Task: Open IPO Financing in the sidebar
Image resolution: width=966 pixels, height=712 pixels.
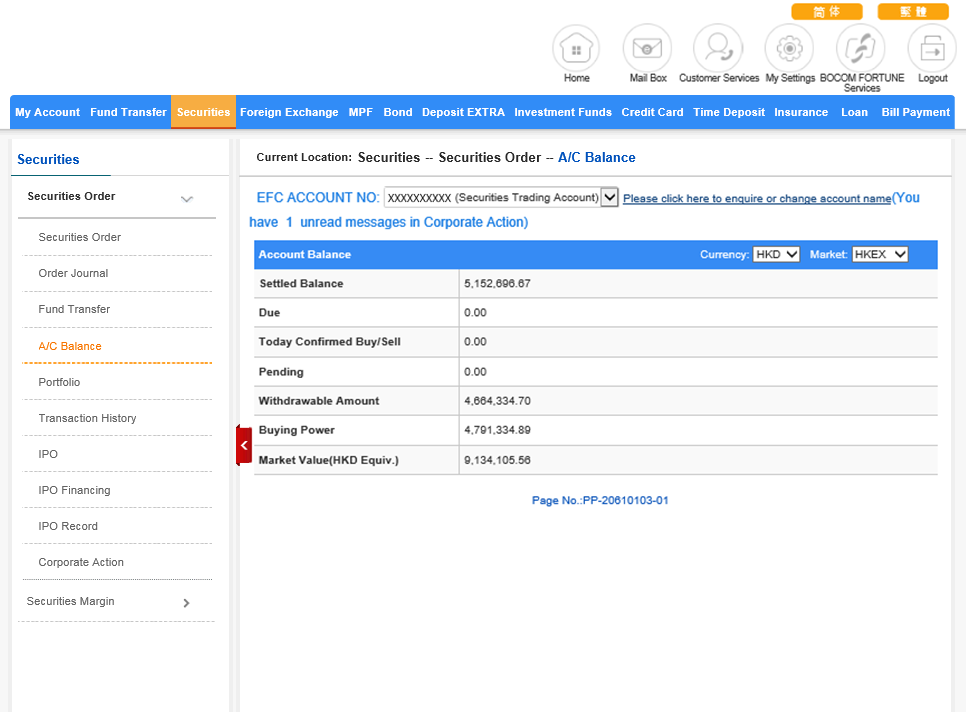Action: [74, 490]
